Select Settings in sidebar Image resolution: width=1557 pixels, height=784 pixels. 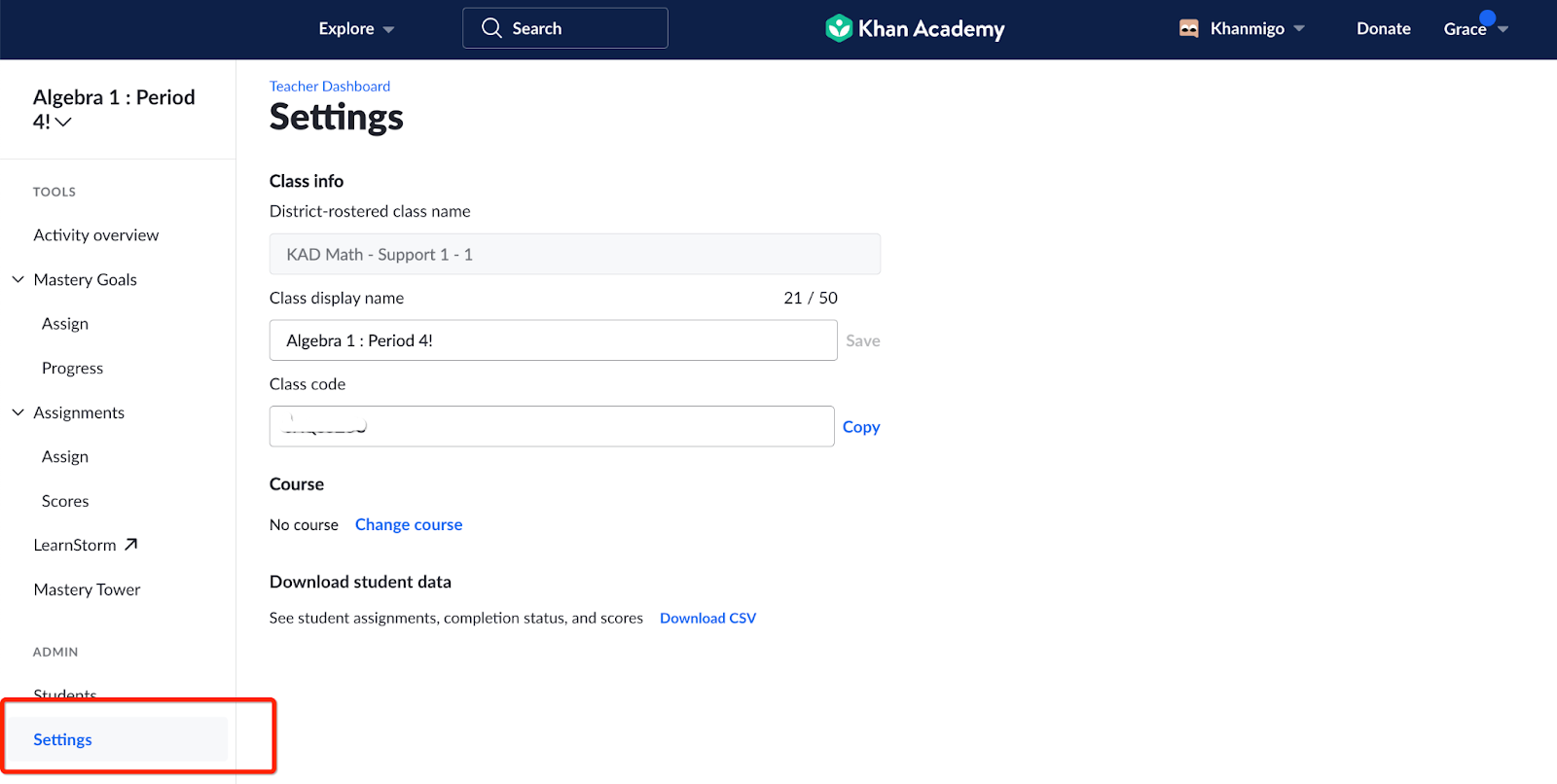point(118,739)
